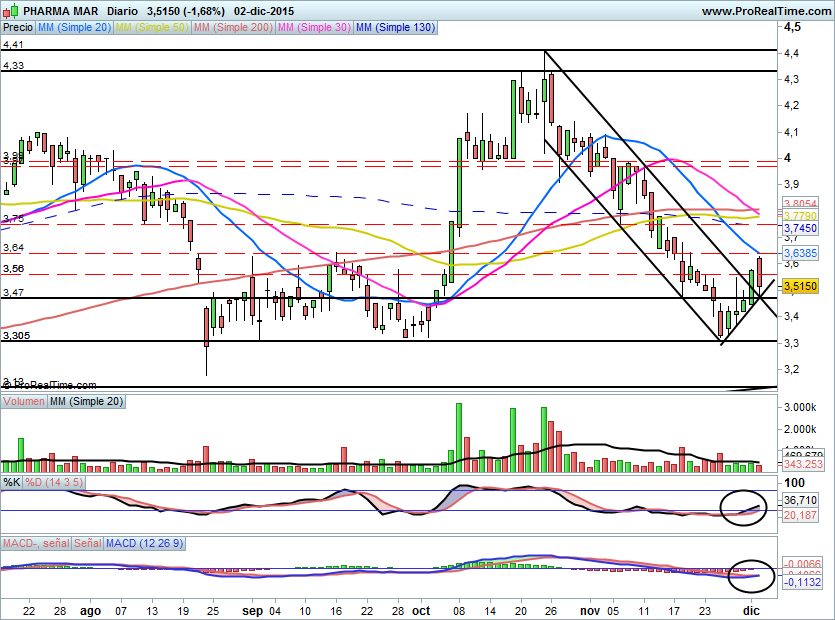The image size is (835, 620).
Task: Click the oct date axis label
Action: point(421,611)
